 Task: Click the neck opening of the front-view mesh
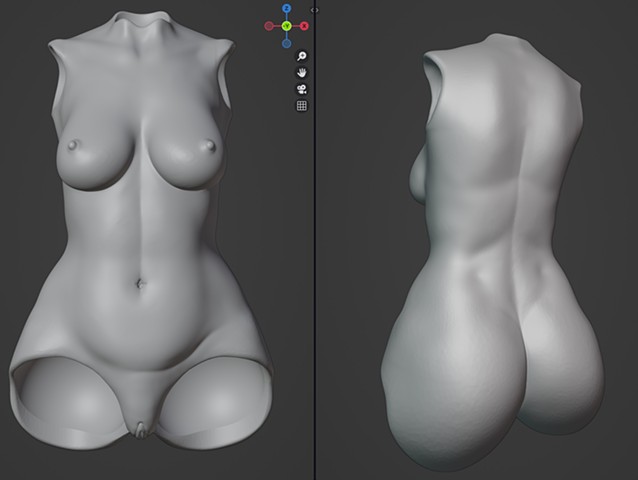(140, 22)
